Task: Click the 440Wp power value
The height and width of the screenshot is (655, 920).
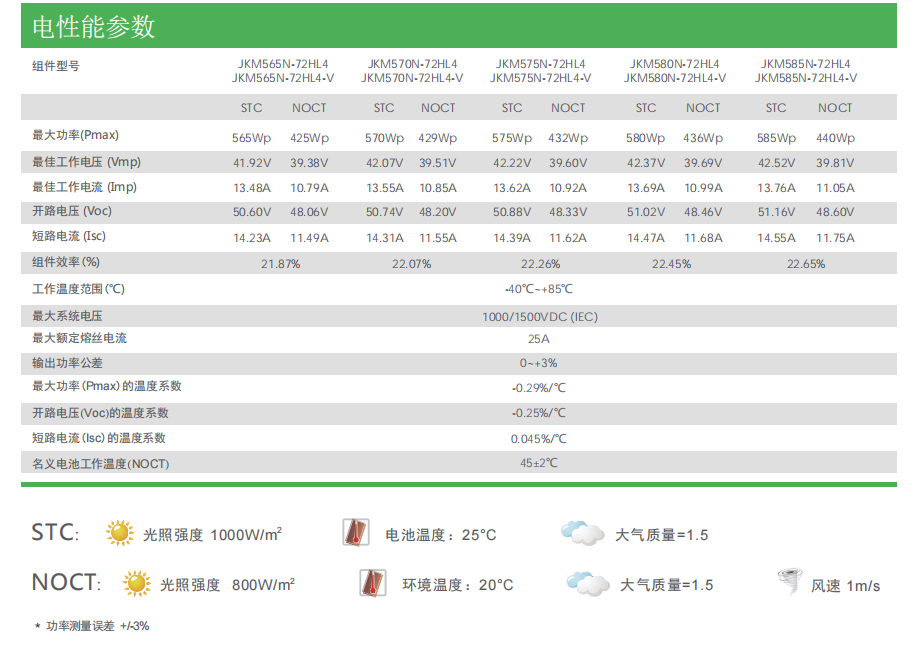Action: pyautogui.click(x=836, y=138)
